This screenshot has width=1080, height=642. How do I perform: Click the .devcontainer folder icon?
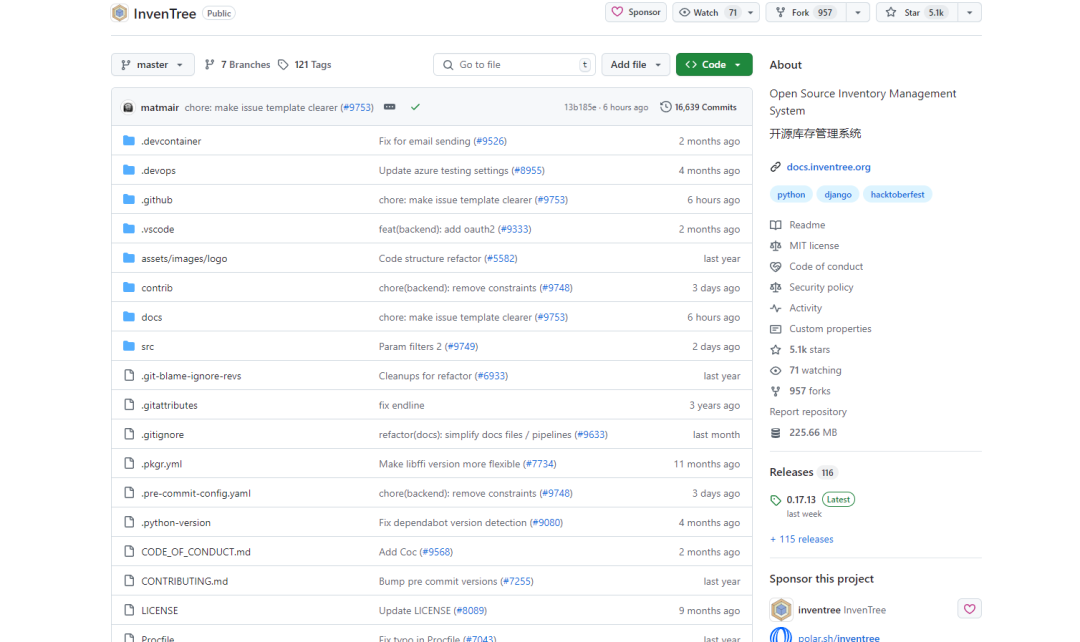(x=129, y=141)
